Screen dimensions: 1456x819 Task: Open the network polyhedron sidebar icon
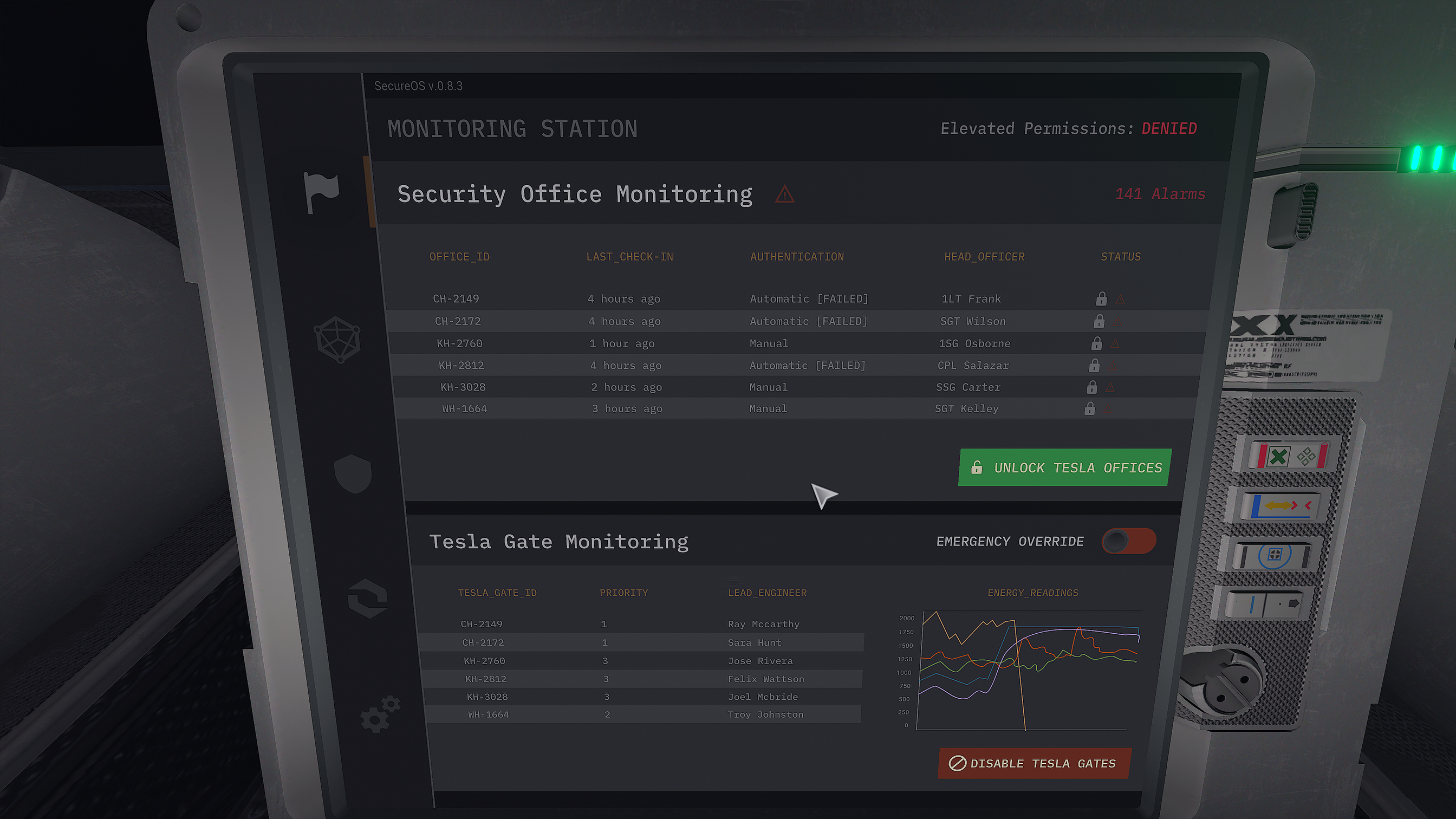(337, 339)
